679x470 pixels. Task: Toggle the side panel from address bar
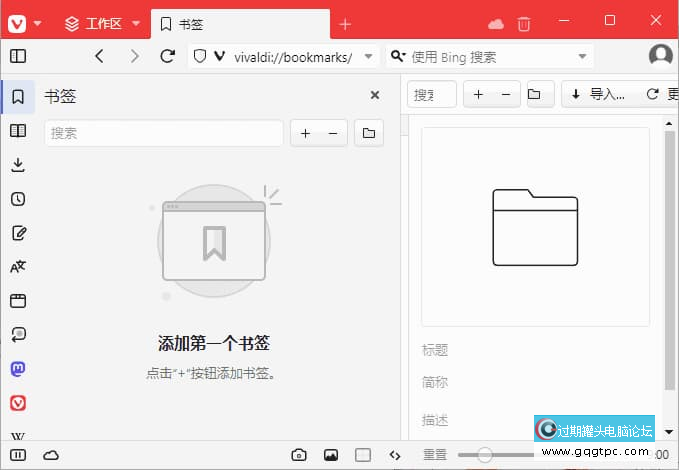pos(18,56)
